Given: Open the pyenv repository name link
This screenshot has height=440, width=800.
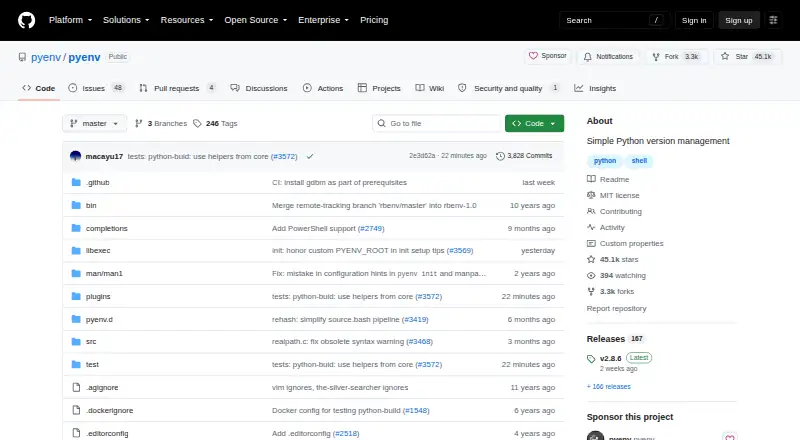Looking at the screenshot, I should (x=84, y=57).
